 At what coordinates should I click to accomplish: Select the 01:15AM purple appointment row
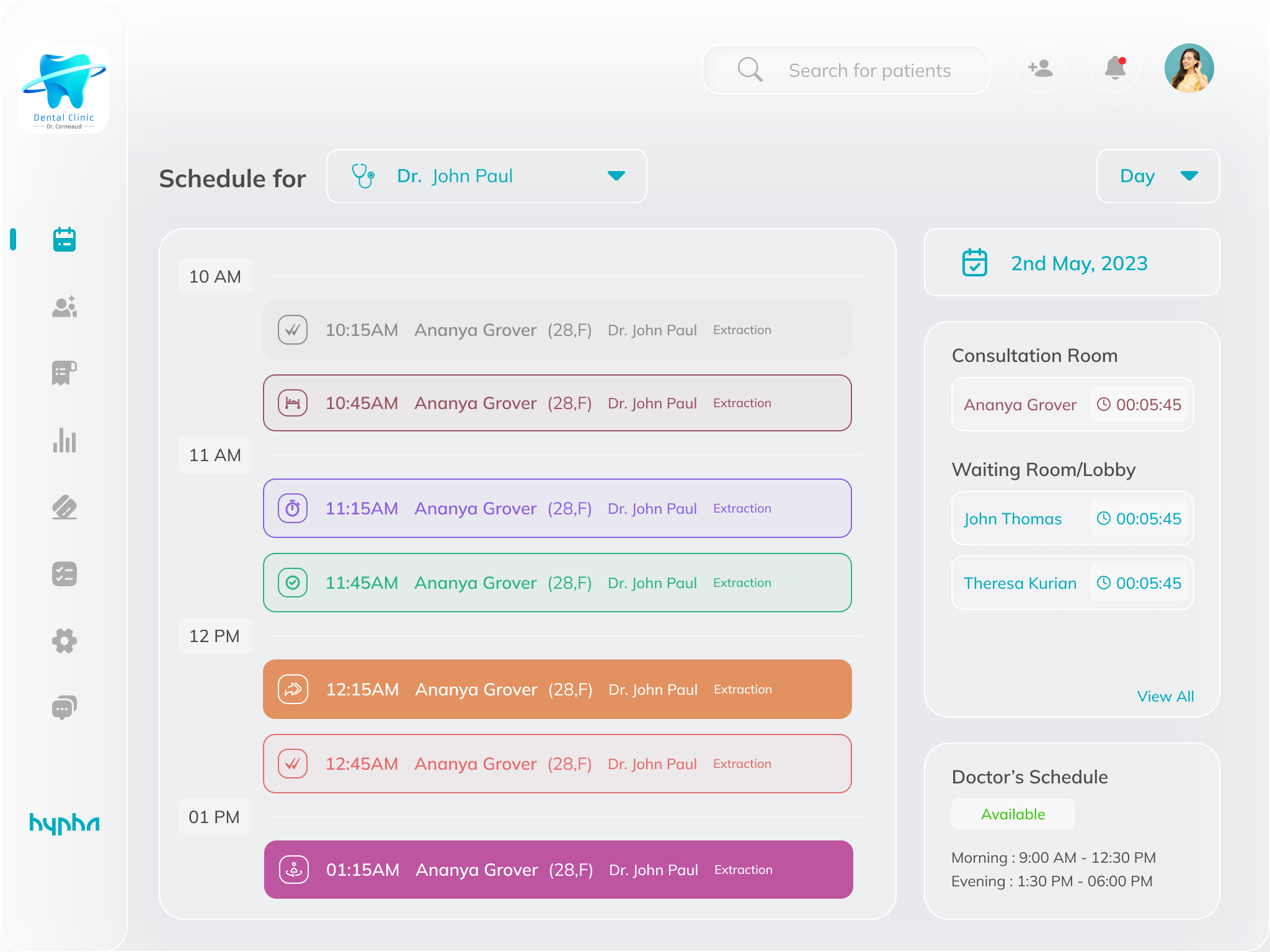(x=558, y=870)
